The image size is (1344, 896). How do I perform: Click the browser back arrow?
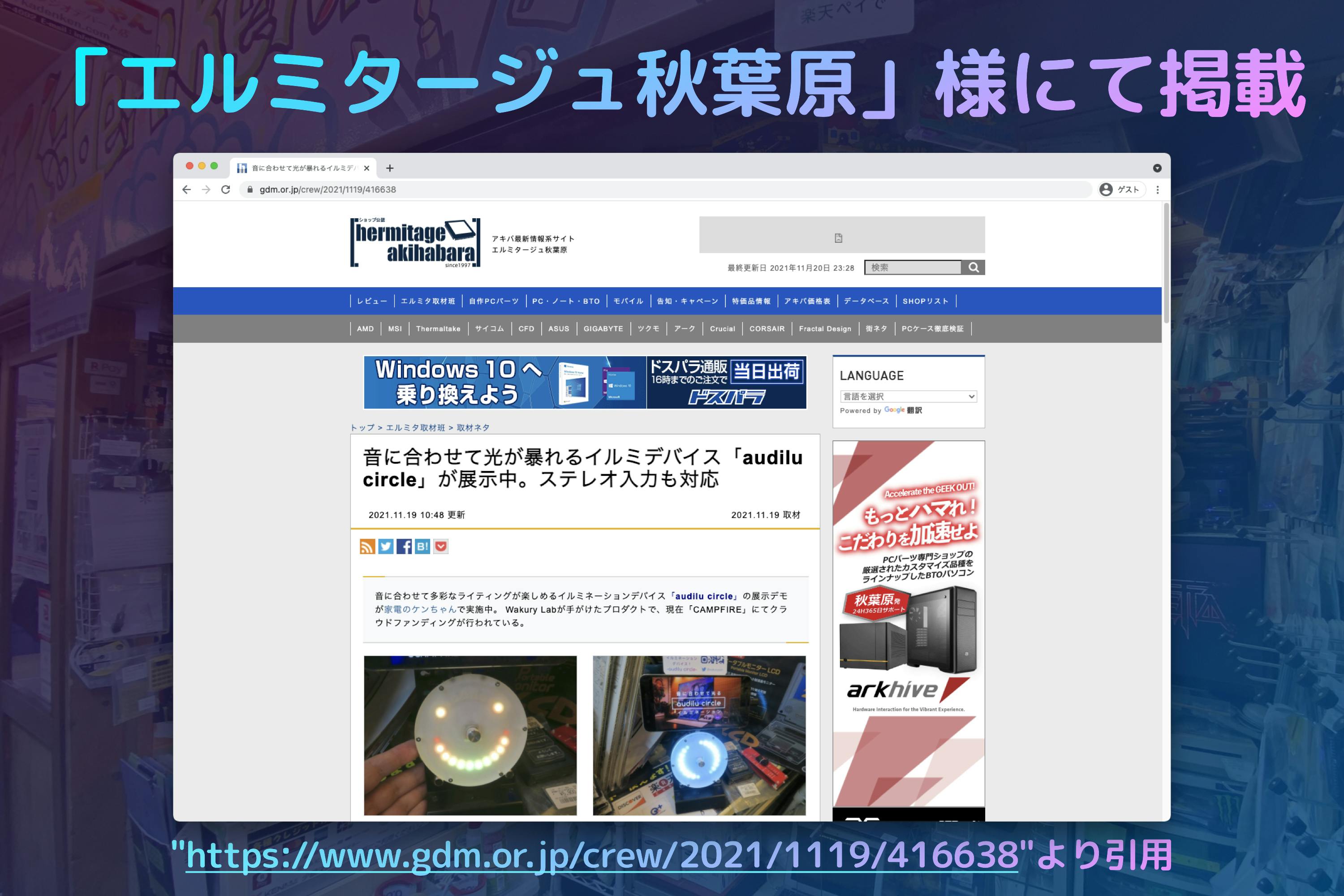[186, 190]
